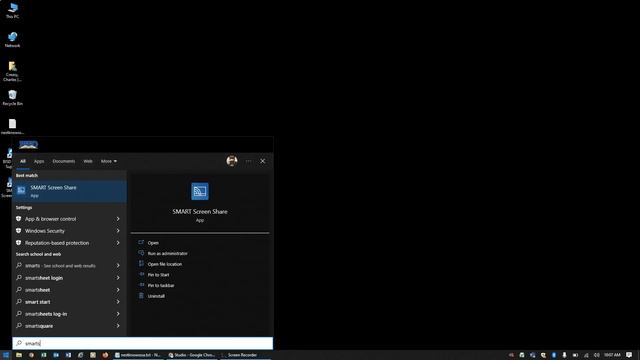Click the Bluetooth tray icon
Screen dimensions: 640x360
[x=554, y=355]
